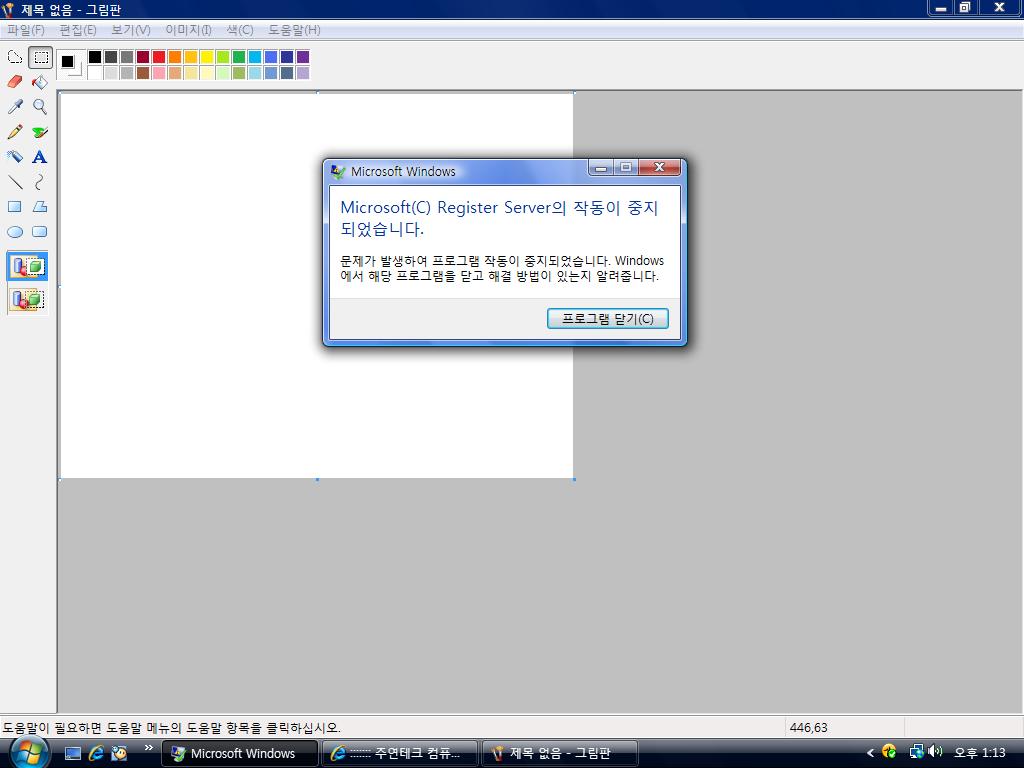1024x768 pixels.
Task: Choose the orange color swatch
Action: click(175, 57)
